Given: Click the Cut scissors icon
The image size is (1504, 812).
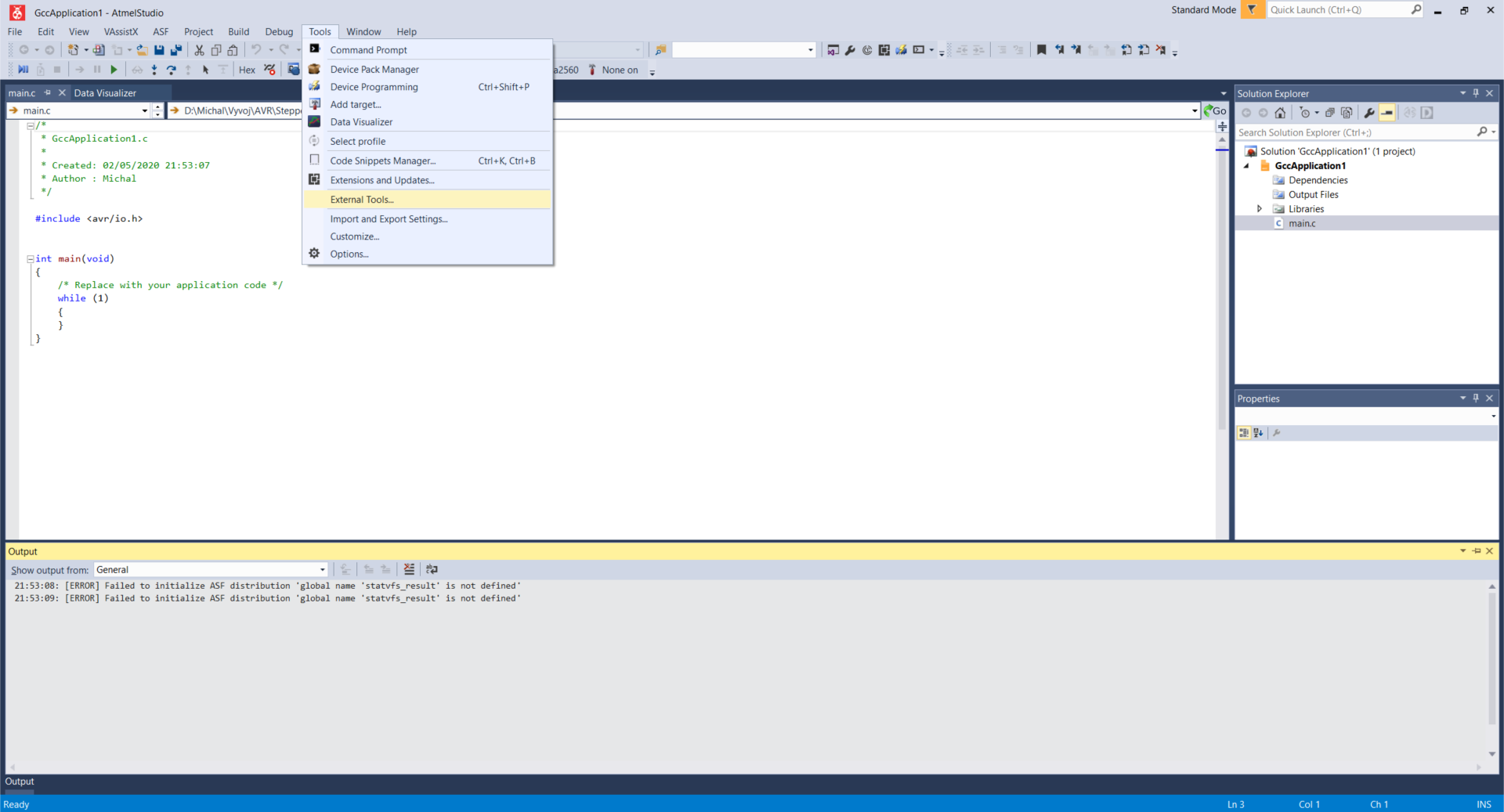Looking at the screenshot, I should click(199, 50).
